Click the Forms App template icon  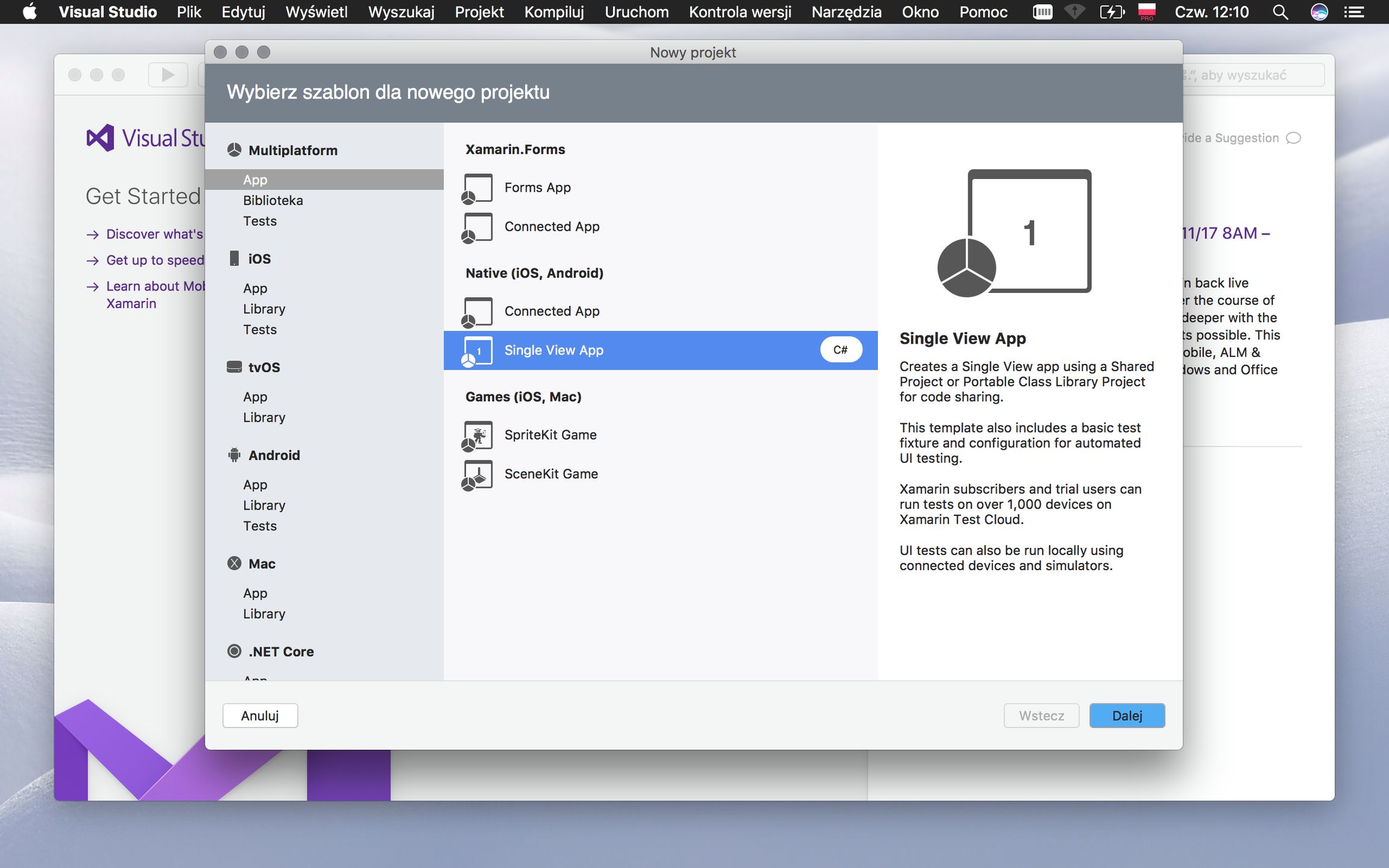point(477,188)
